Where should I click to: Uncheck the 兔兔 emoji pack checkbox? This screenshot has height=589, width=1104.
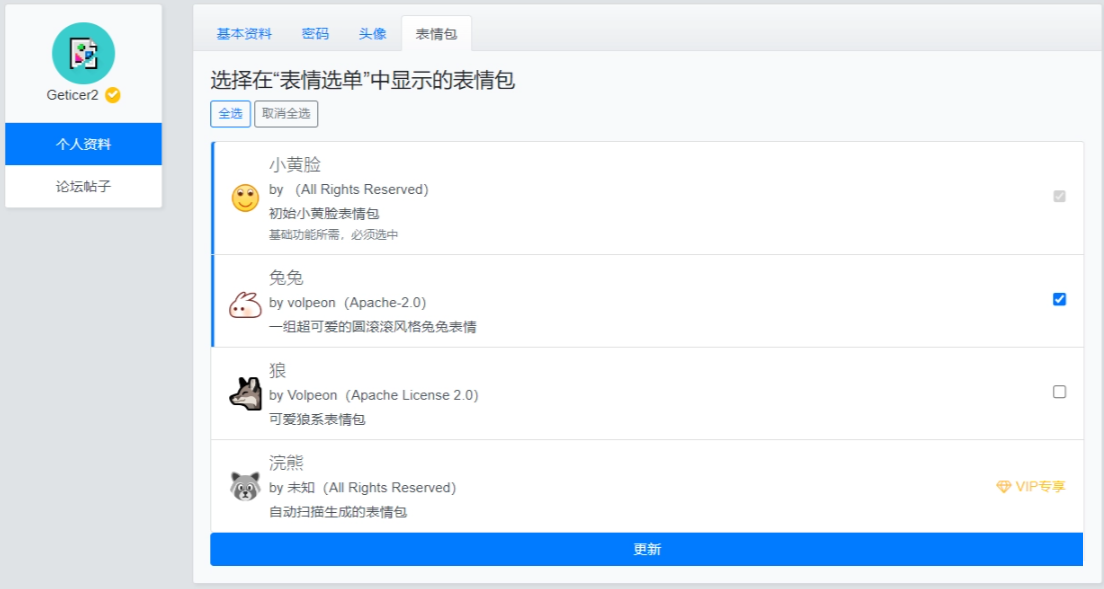[x=1059, y=299]
